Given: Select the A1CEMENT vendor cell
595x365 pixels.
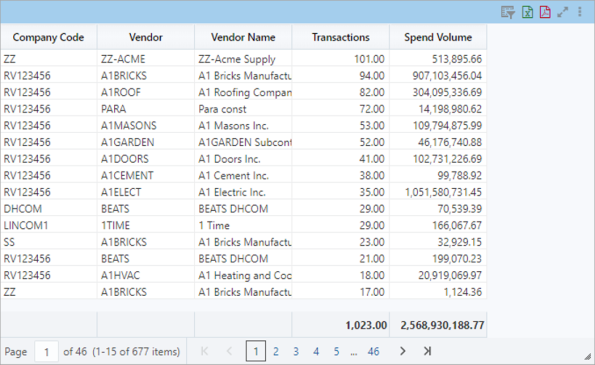Looking at the screenshot, I should (146, 175).
